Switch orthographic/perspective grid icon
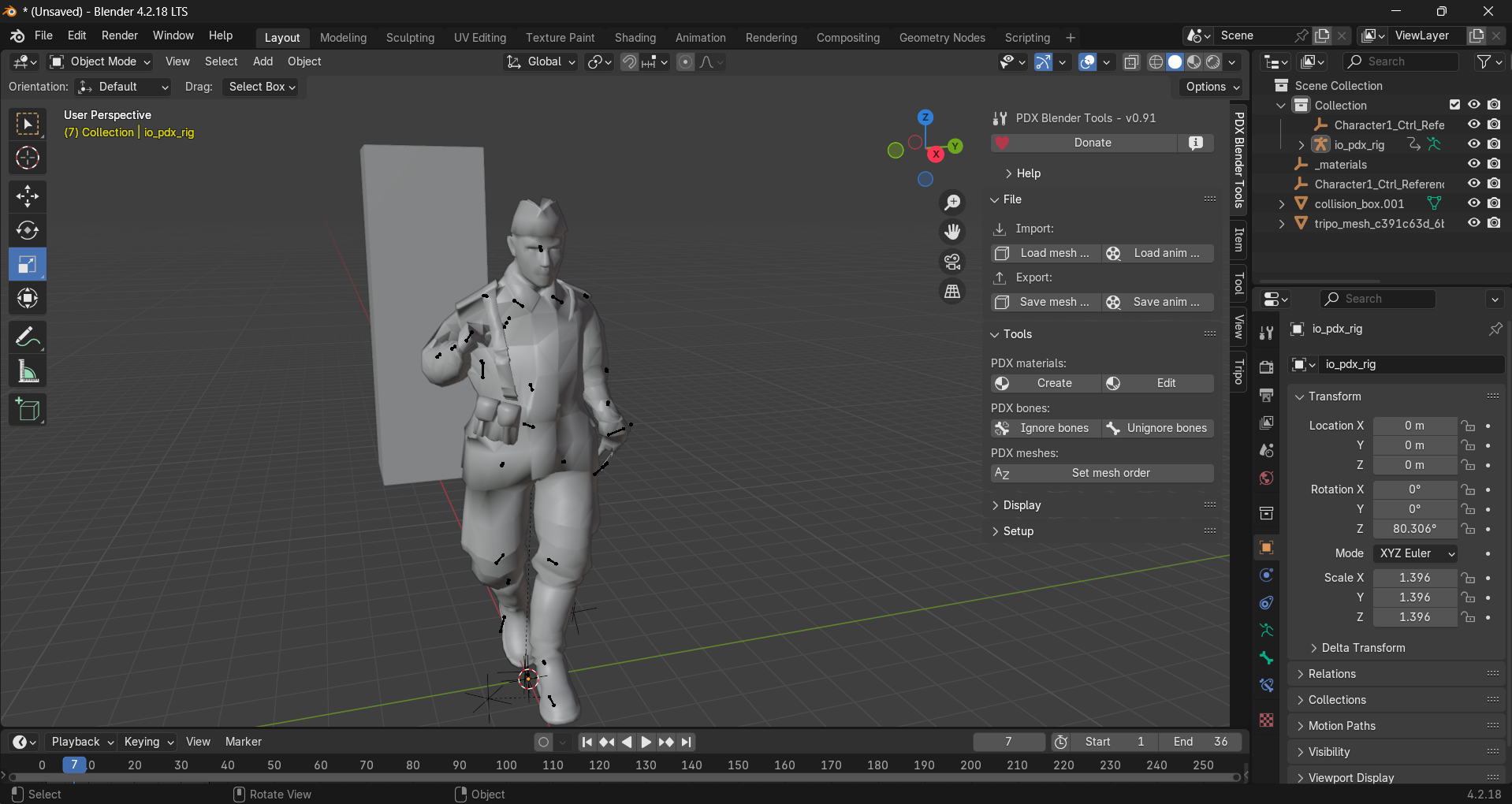The width and height of the screenshot is (1512, 804). click(952, 292)
